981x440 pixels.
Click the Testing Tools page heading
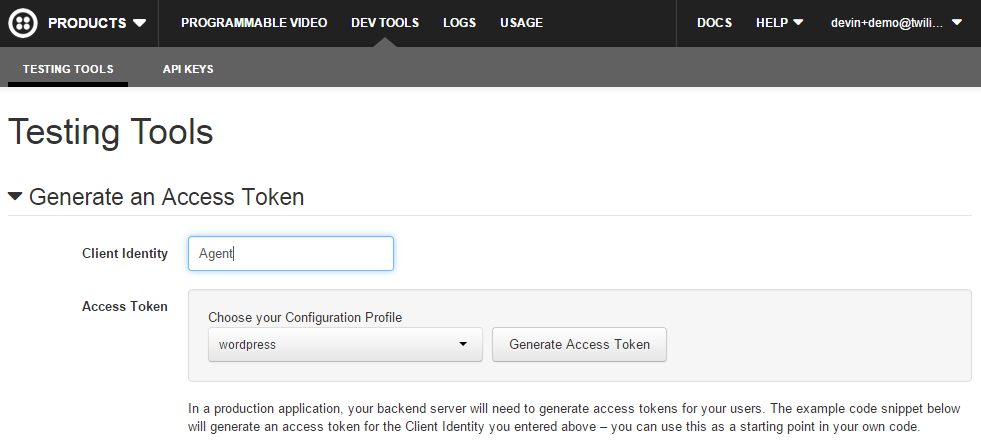(111, 132)
